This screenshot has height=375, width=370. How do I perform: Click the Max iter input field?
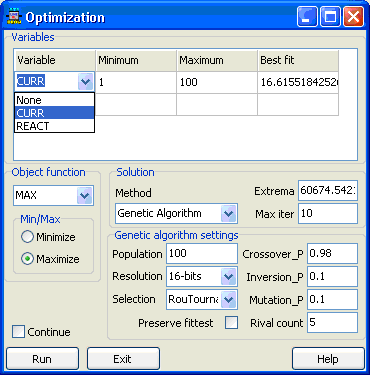tap(328, 213)
